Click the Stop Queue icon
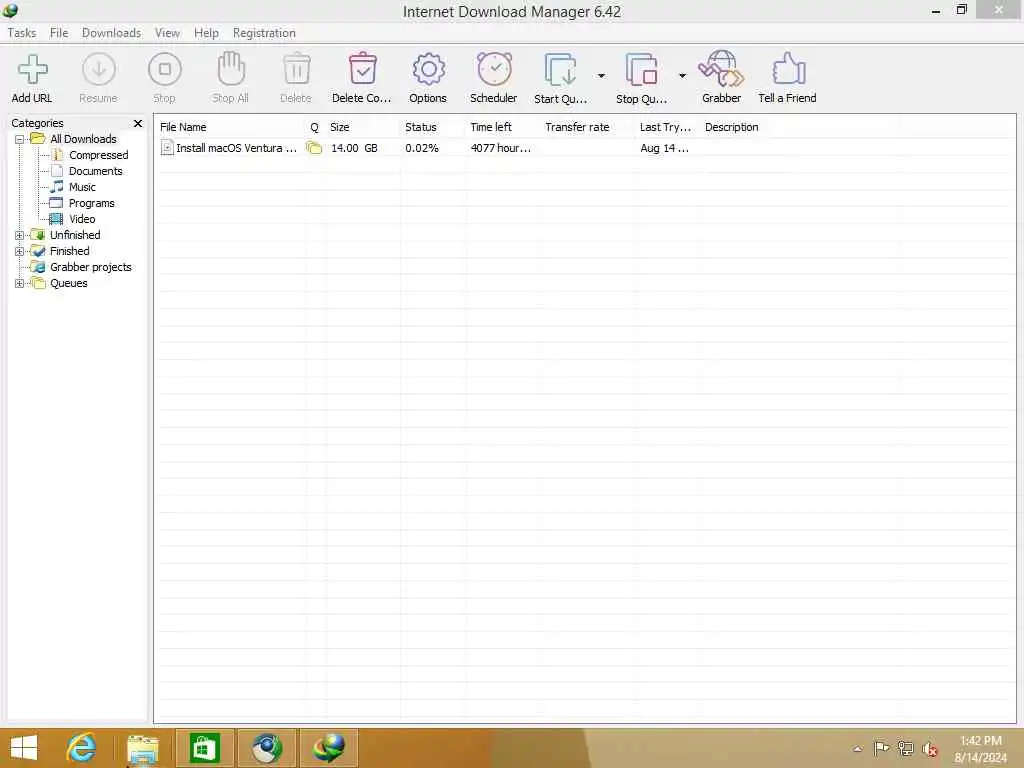Viewport: 1024px width, 768px height. tap(641, 71)
